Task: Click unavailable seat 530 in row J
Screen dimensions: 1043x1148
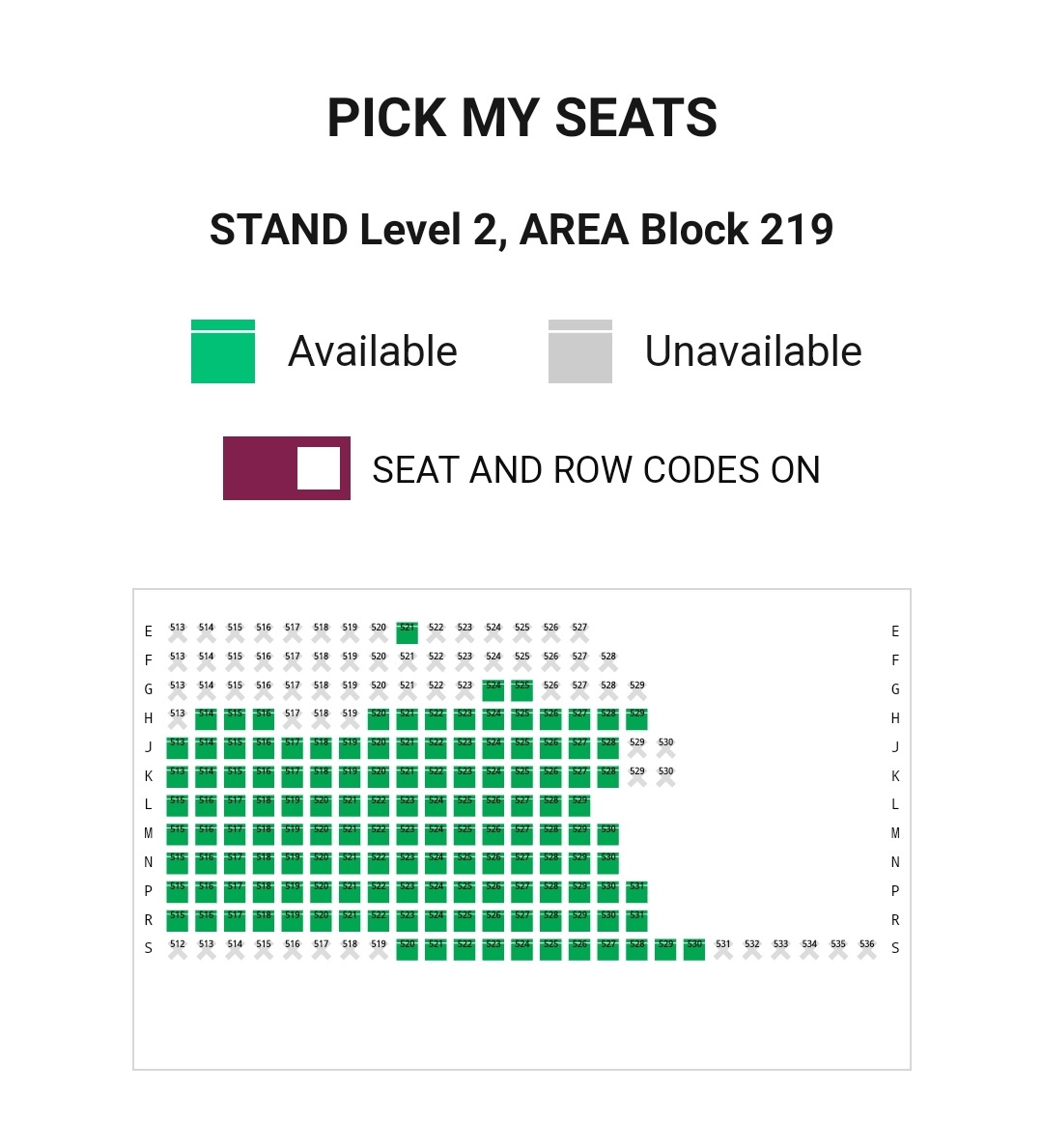Action: pyautogui.click(x=666, y=748)
